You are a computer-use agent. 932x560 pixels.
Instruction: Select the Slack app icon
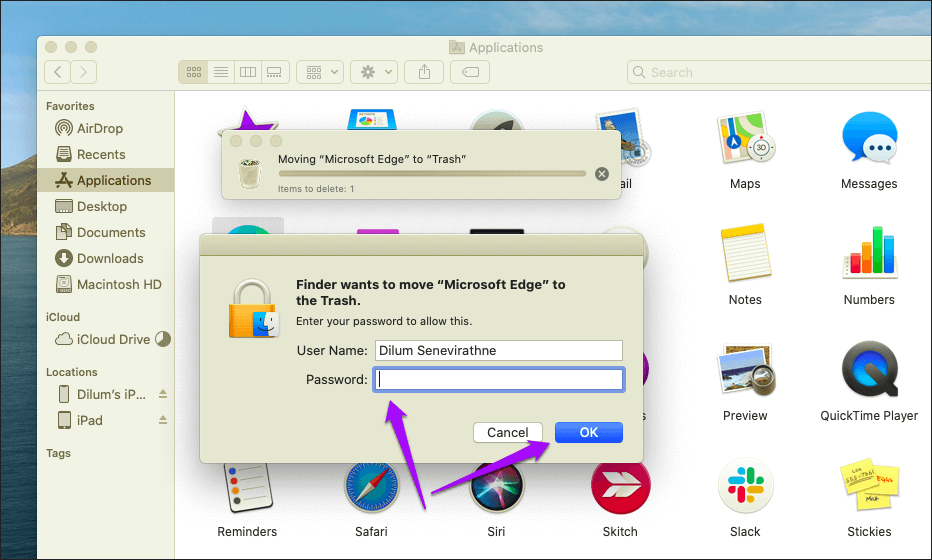point(745,485)
